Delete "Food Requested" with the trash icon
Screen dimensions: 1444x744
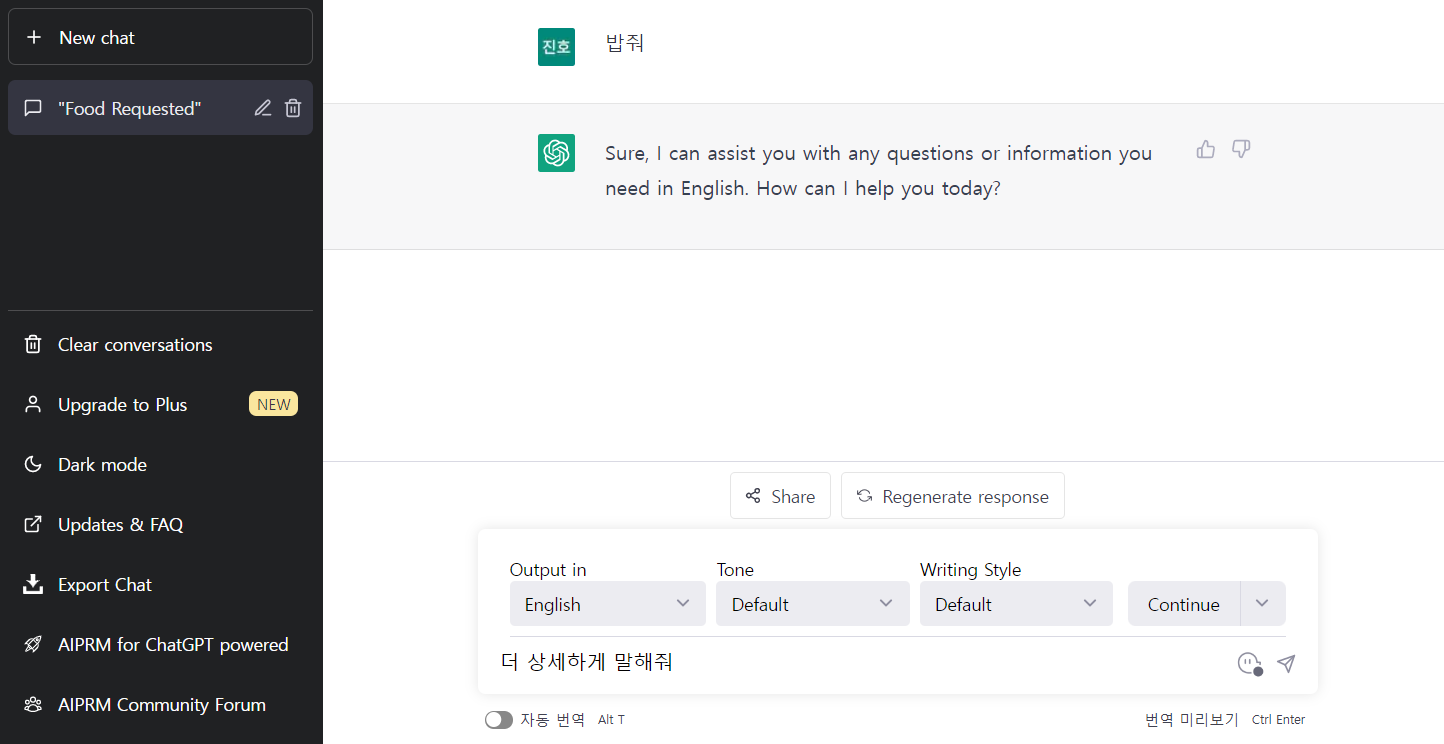point(292,108)
